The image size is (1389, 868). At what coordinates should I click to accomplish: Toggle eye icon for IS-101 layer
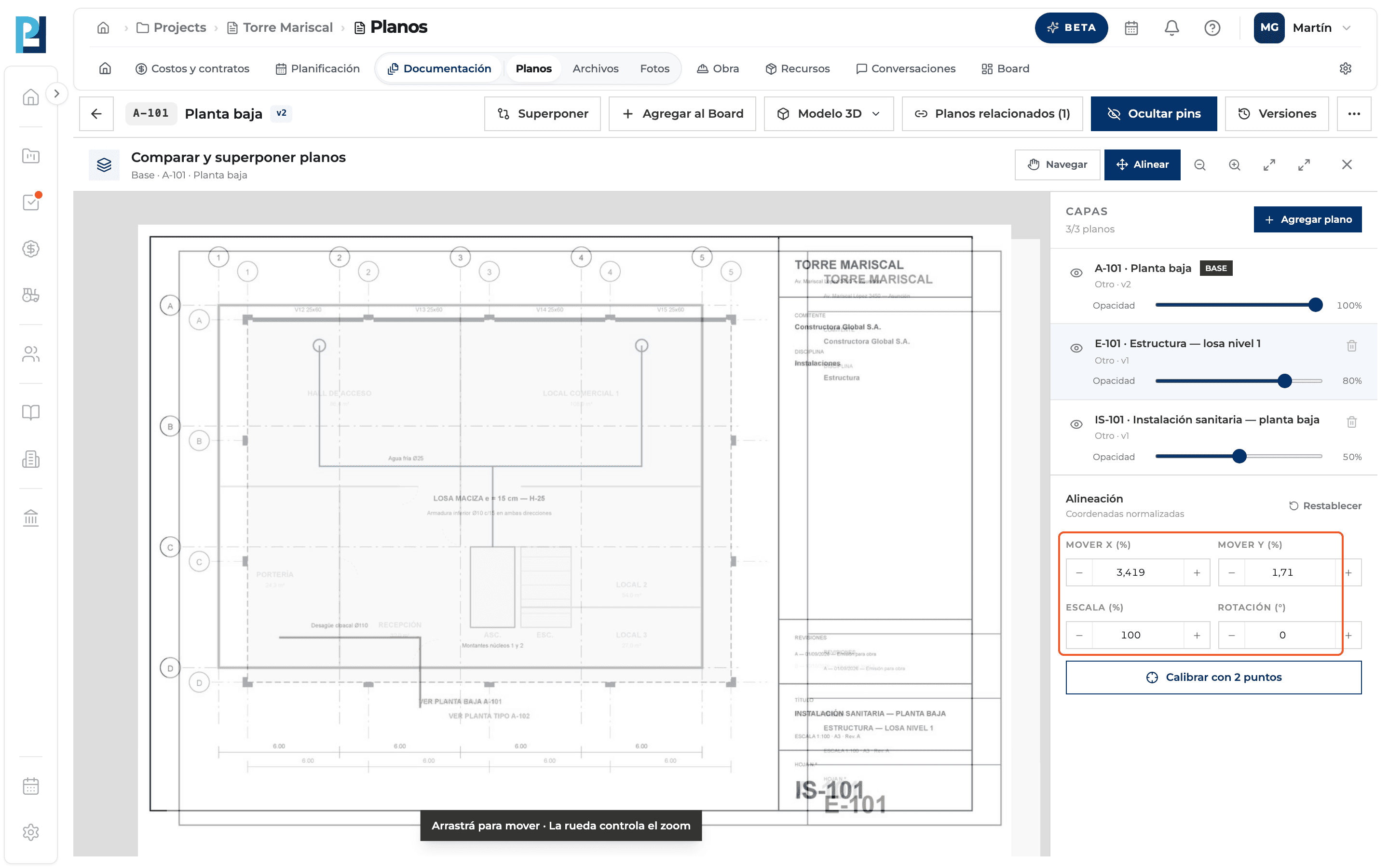pyautogui.click(x=1076, y=424)
